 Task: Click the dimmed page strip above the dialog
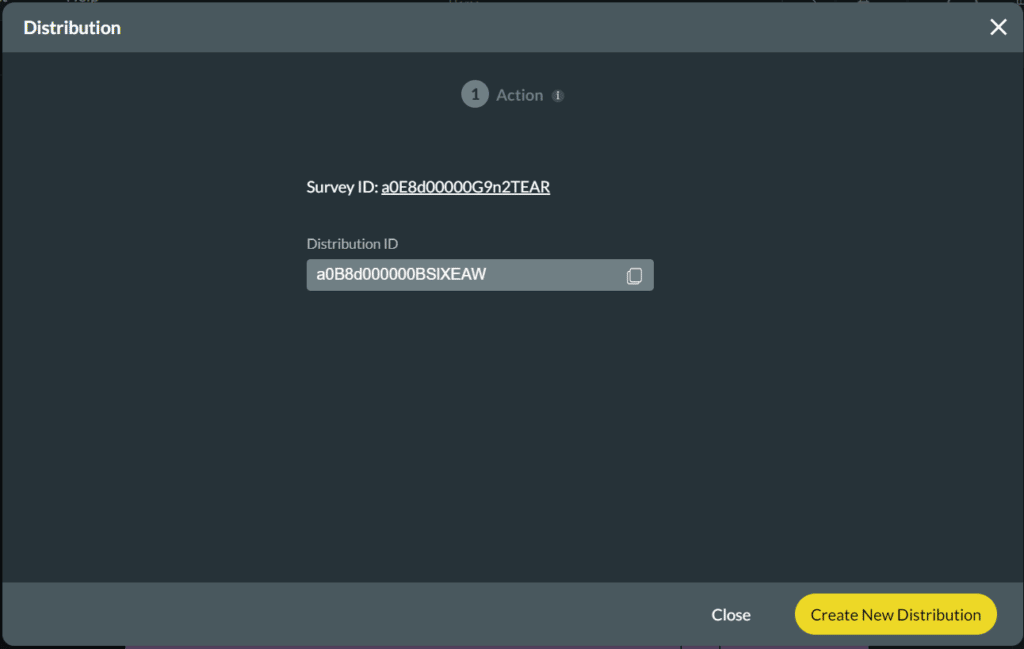point(300,1)
